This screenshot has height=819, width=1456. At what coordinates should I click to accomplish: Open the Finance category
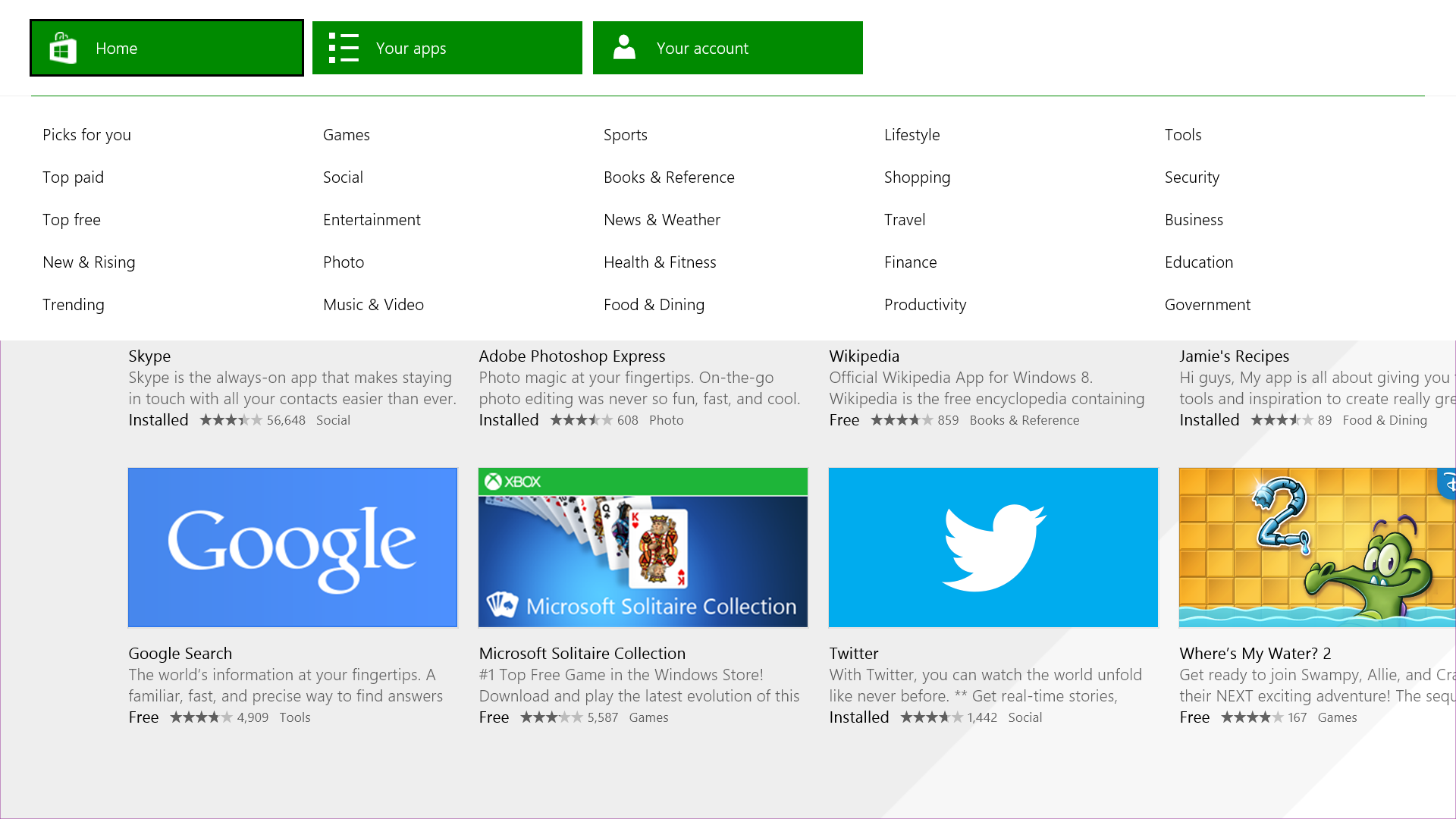point(910,262)
